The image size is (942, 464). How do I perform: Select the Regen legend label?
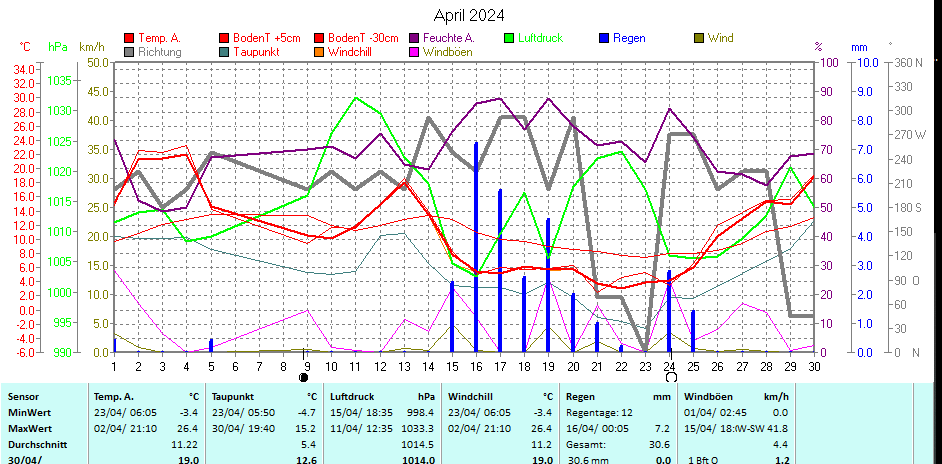point(629,38)
